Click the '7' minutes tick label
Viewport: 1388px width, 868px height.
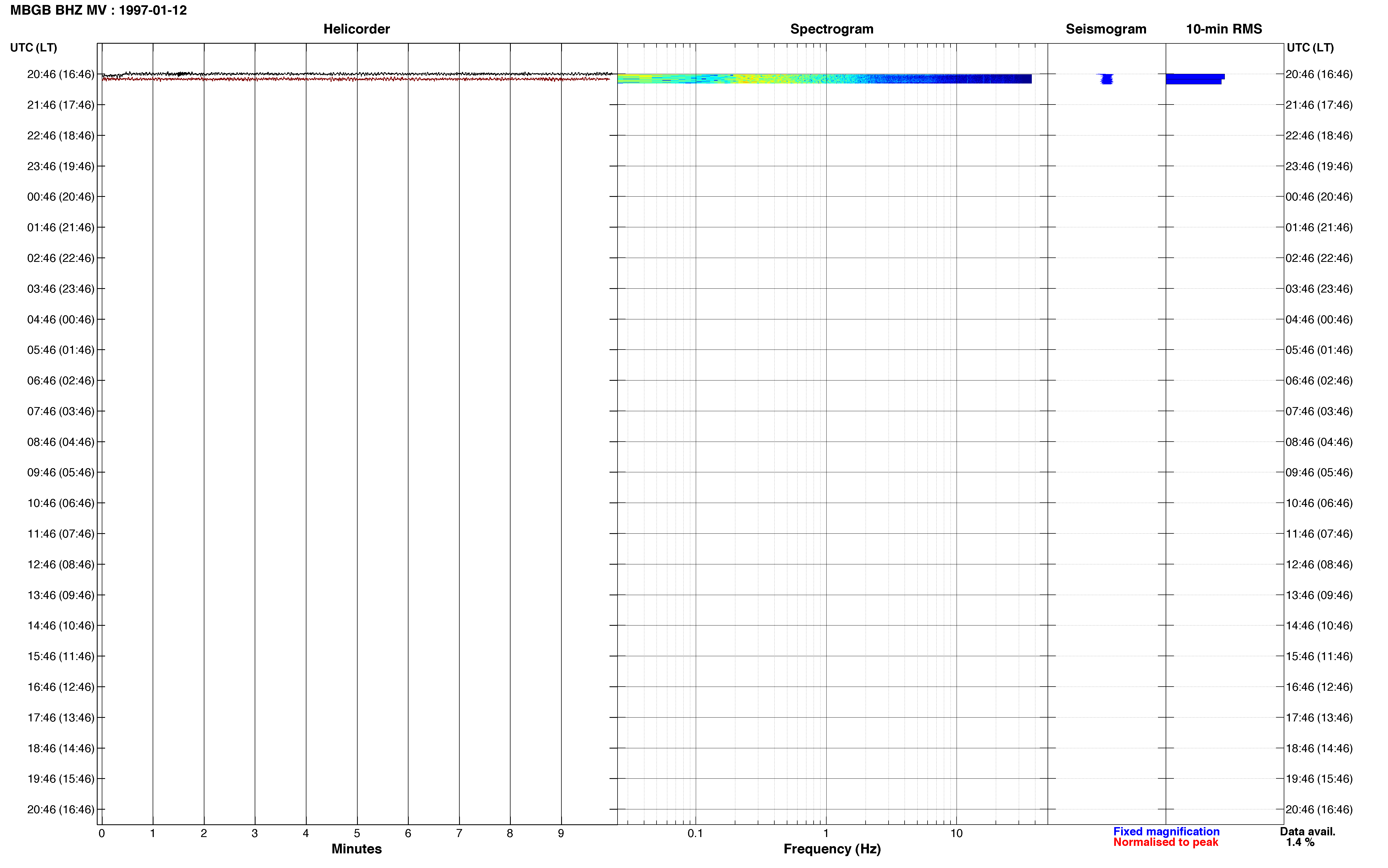click(459, 833)
